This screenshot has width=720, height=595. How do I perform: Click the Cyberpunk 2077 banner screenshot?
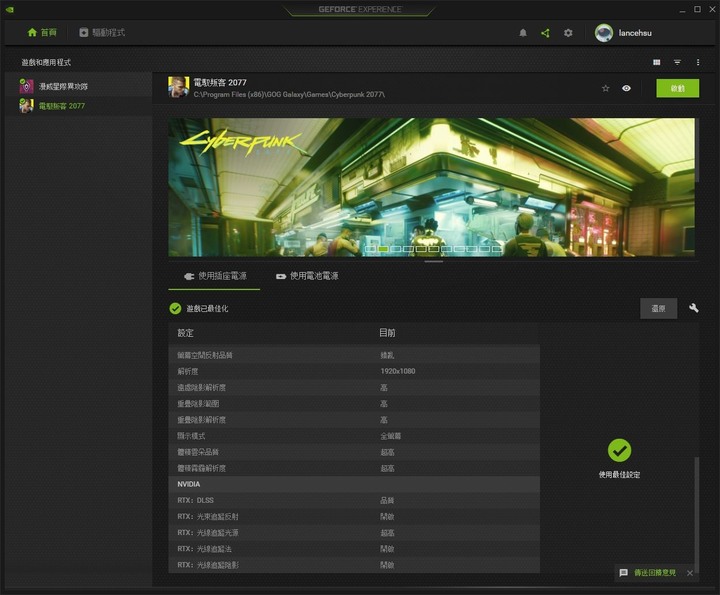point(431,187)
